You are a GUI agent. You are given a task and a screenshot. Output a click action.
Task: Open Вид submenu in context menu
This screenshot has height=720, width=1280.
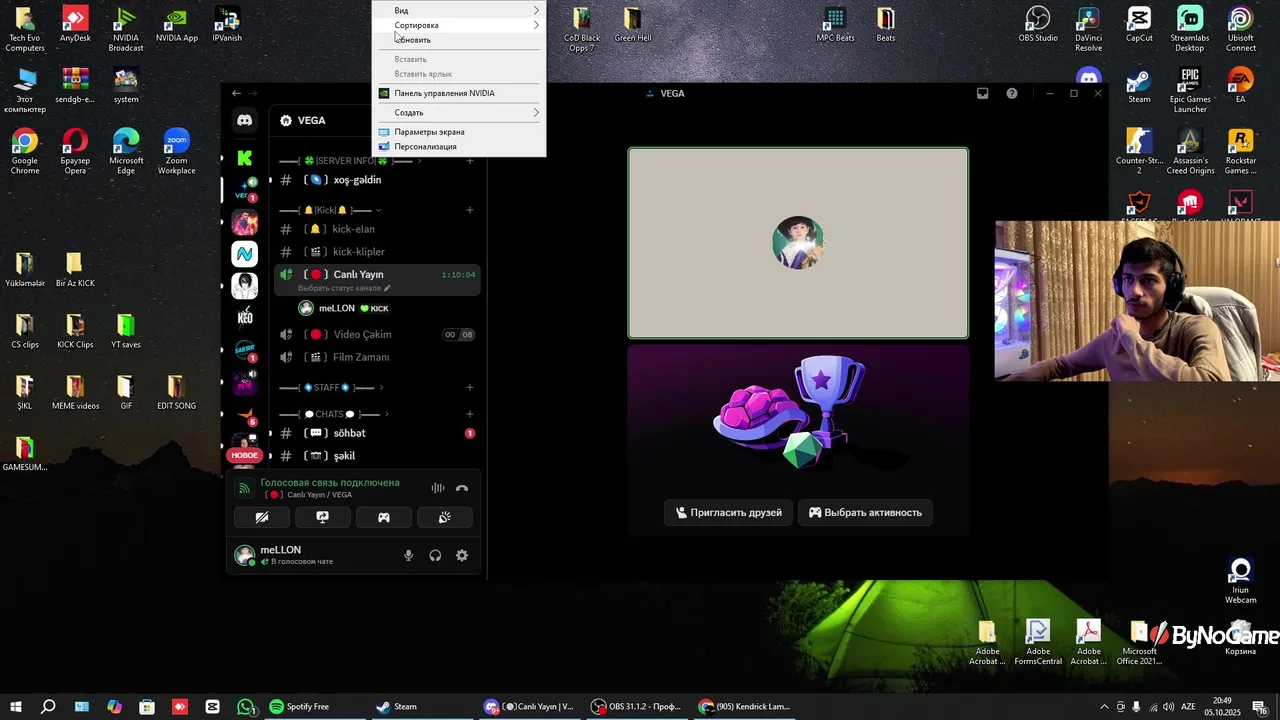click(459, 10)
